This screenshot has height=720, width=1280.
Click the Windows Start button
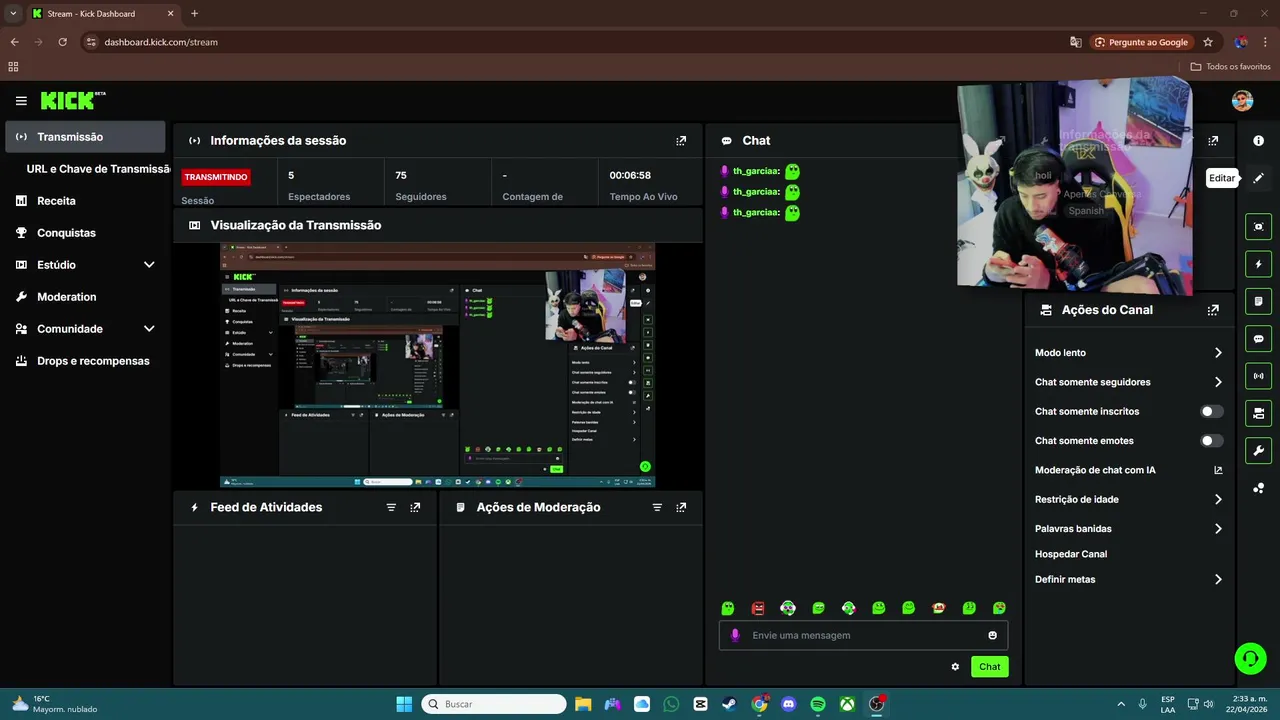pyautogui.click(x=404, y=704)
